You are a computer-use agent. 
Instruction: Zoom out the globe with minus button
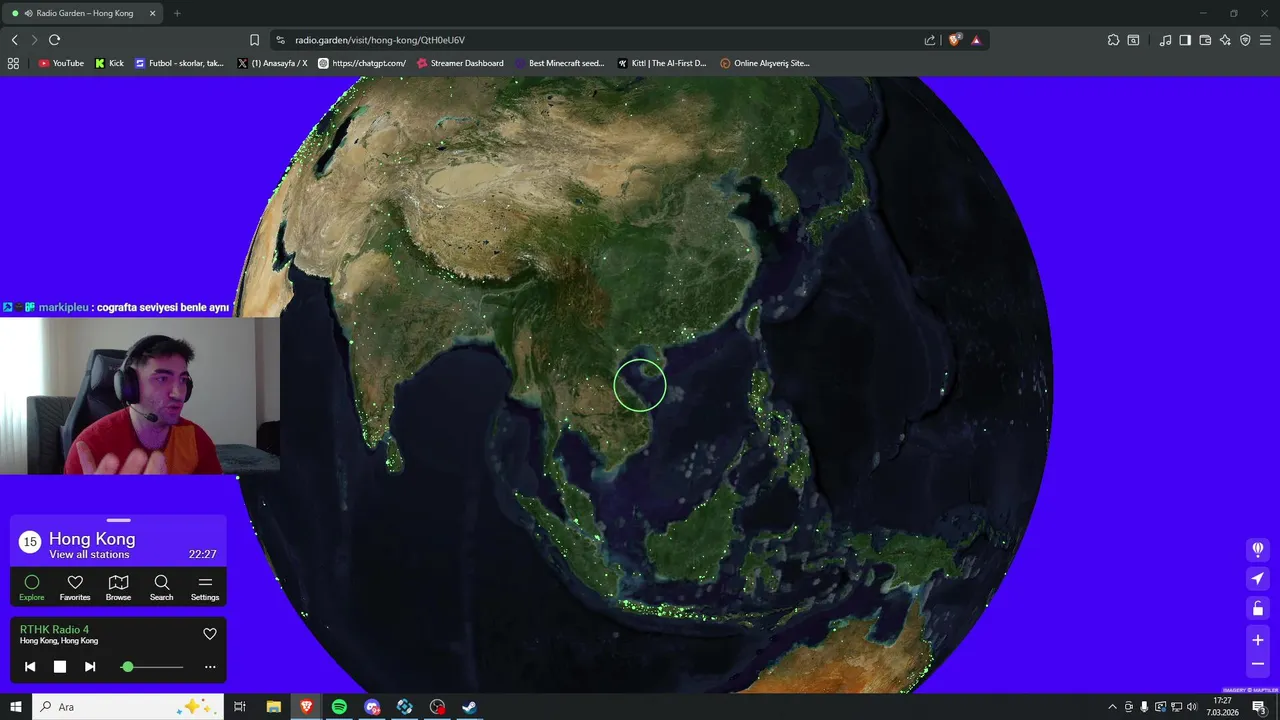click(x=1258, y=664)
